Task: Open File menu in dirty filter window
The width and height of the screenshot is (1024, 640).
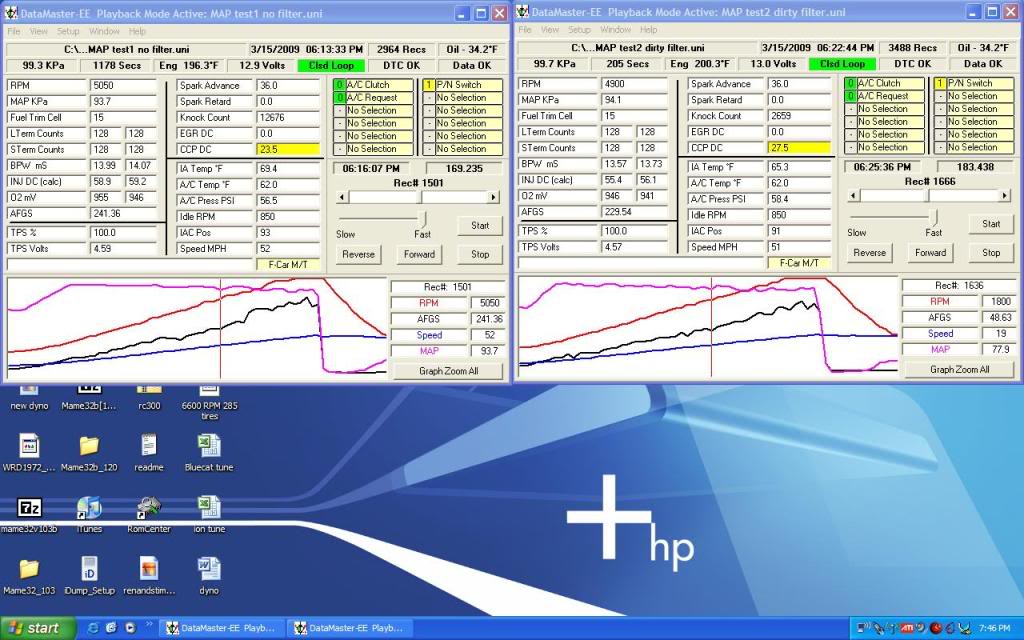Action: (x=525, y=29)
